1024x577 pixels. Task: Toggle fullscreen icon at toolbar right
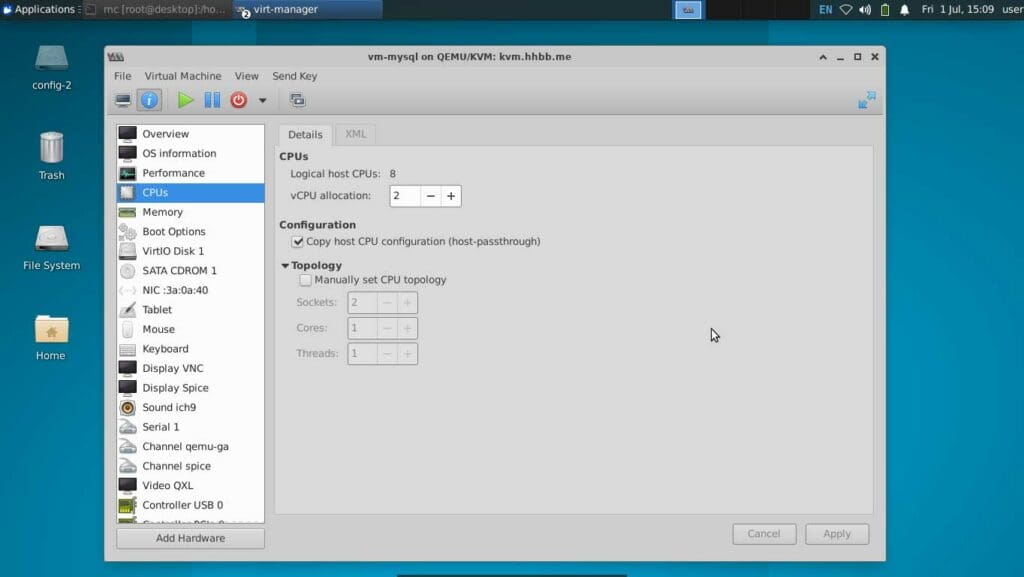[866, 100]
